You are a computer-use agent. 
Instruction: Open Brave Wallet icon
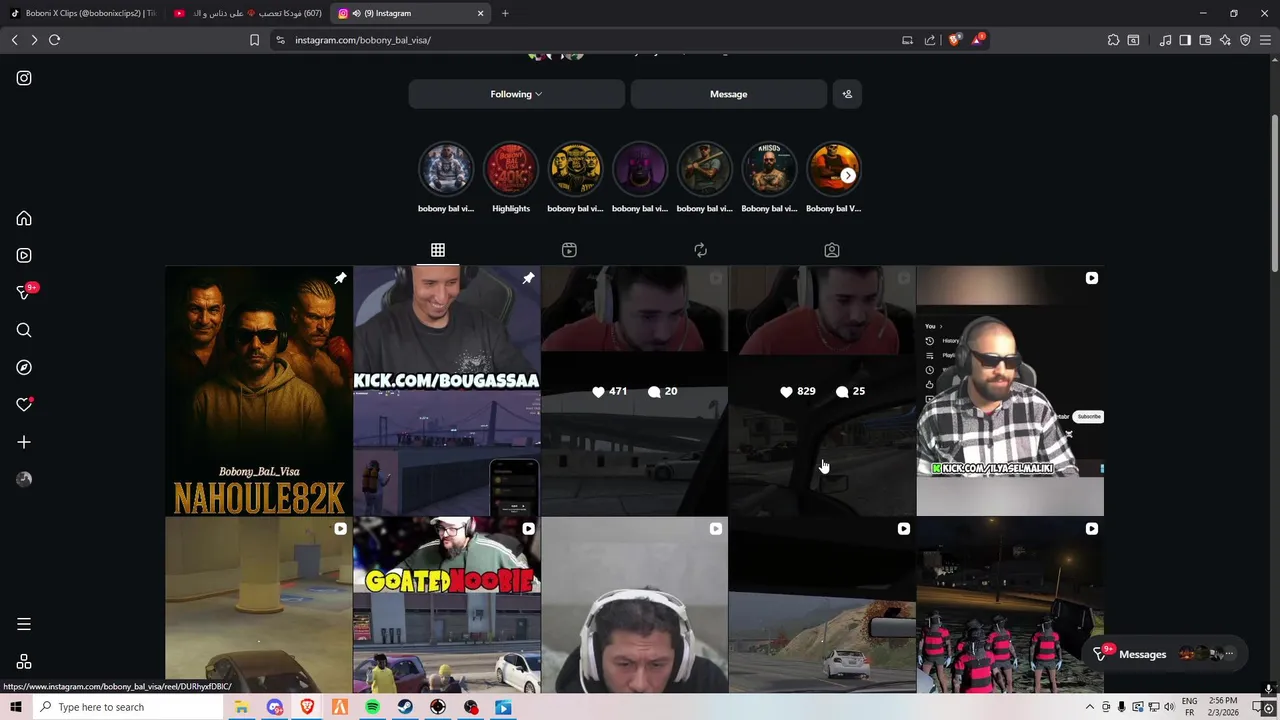click(x=1205, y=40)
